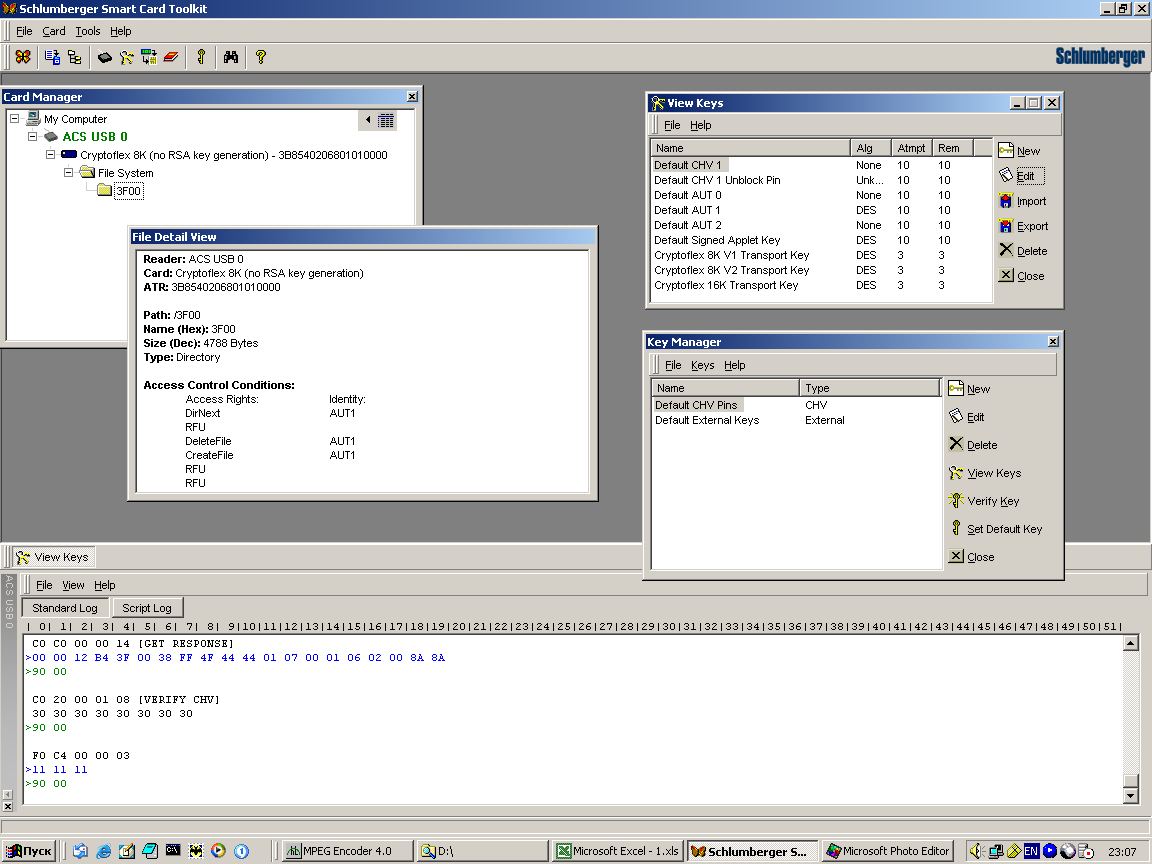Viewport: 1152px width, 864px height.
Task: Click the binoculars search icon on toolbar
Action: [x=231, y=57]
